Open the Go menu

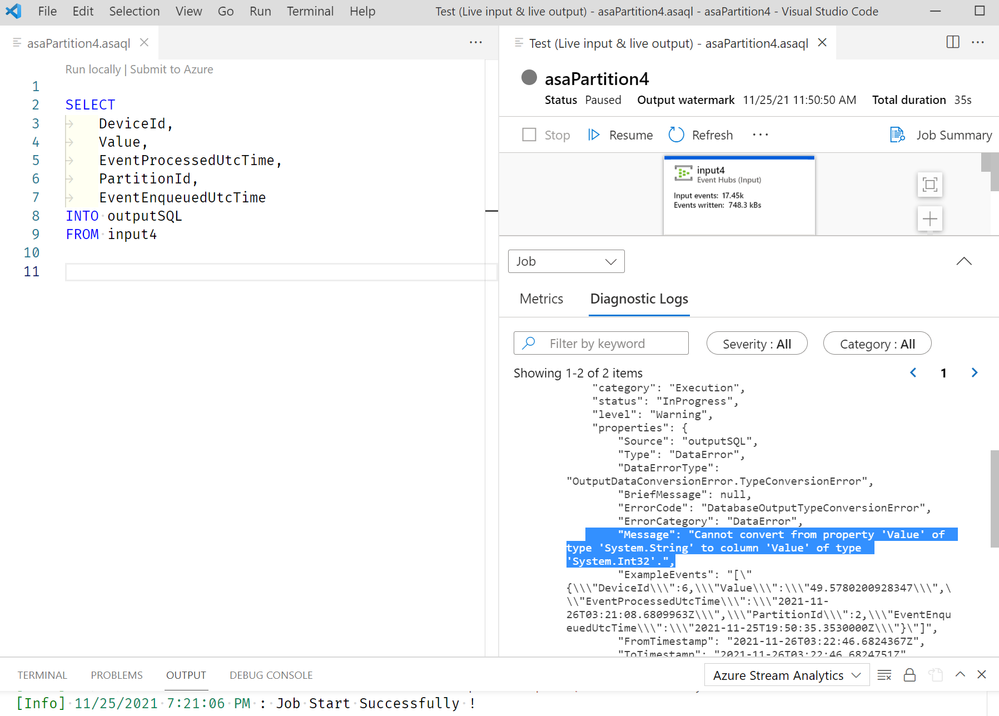pos(226,11)
